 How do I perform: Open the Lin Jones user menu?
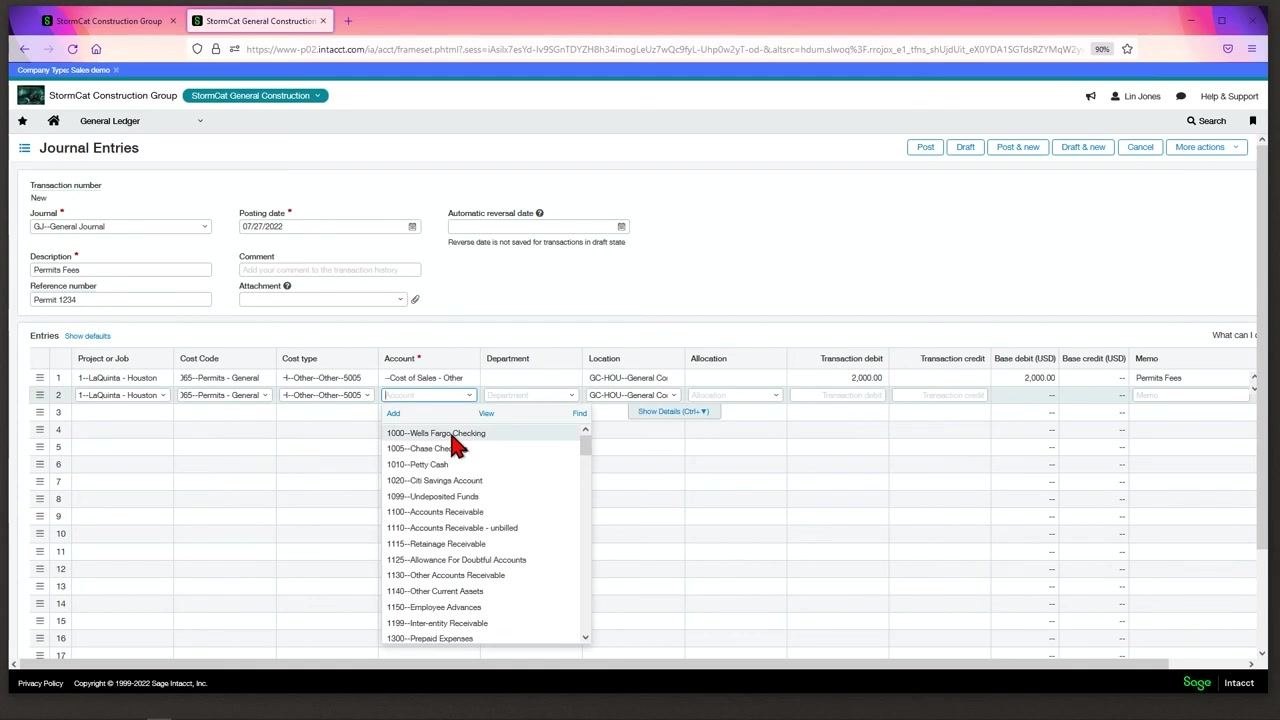click(1136, 96)
